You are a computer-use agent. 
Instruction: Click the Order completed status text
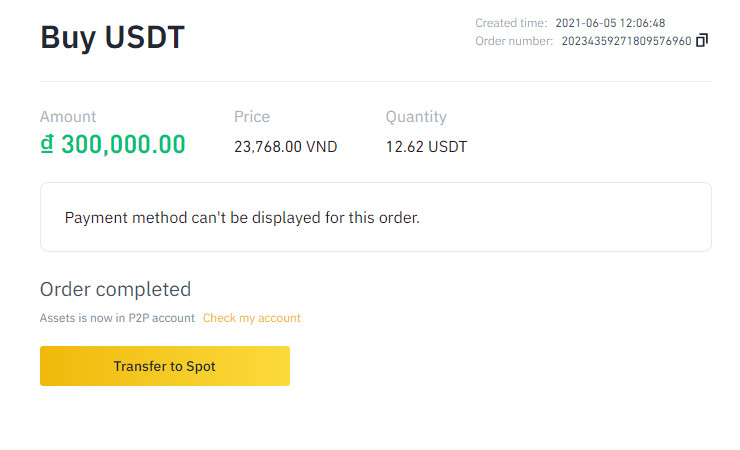click(115, 290)
